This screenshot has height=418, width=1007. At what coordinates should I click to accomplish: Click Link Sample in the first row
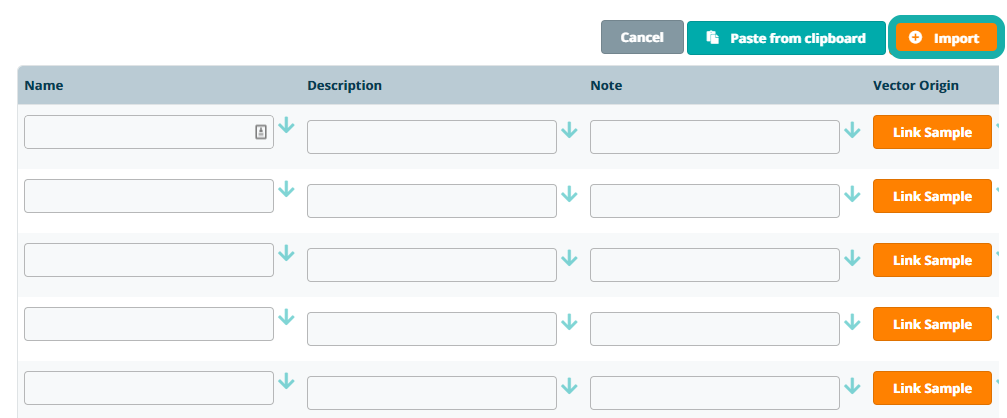click(x=932, y=132)
